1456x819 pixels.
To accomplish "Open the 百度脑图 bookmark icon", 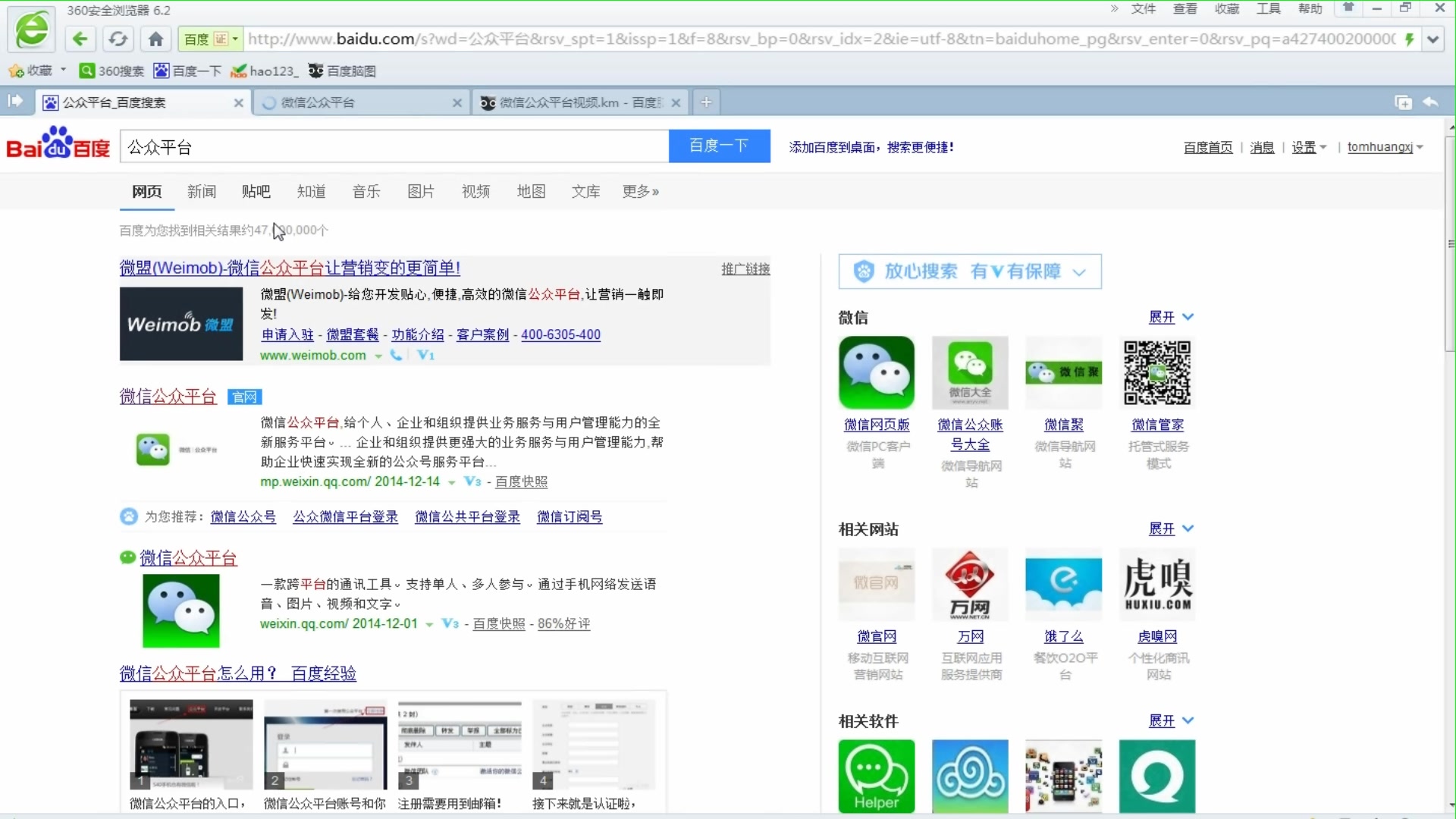I will point(318,71).
